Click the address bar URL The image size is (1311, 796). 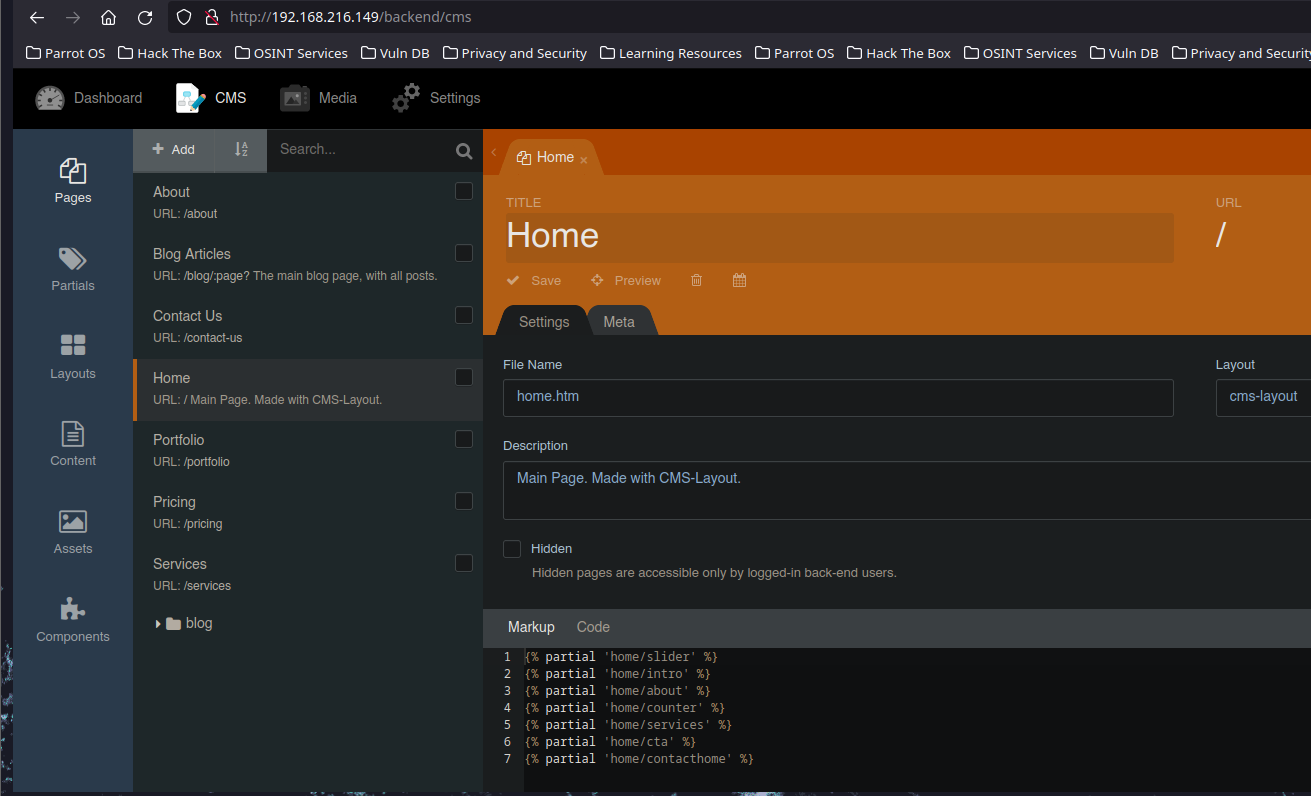tap(351, 17)
